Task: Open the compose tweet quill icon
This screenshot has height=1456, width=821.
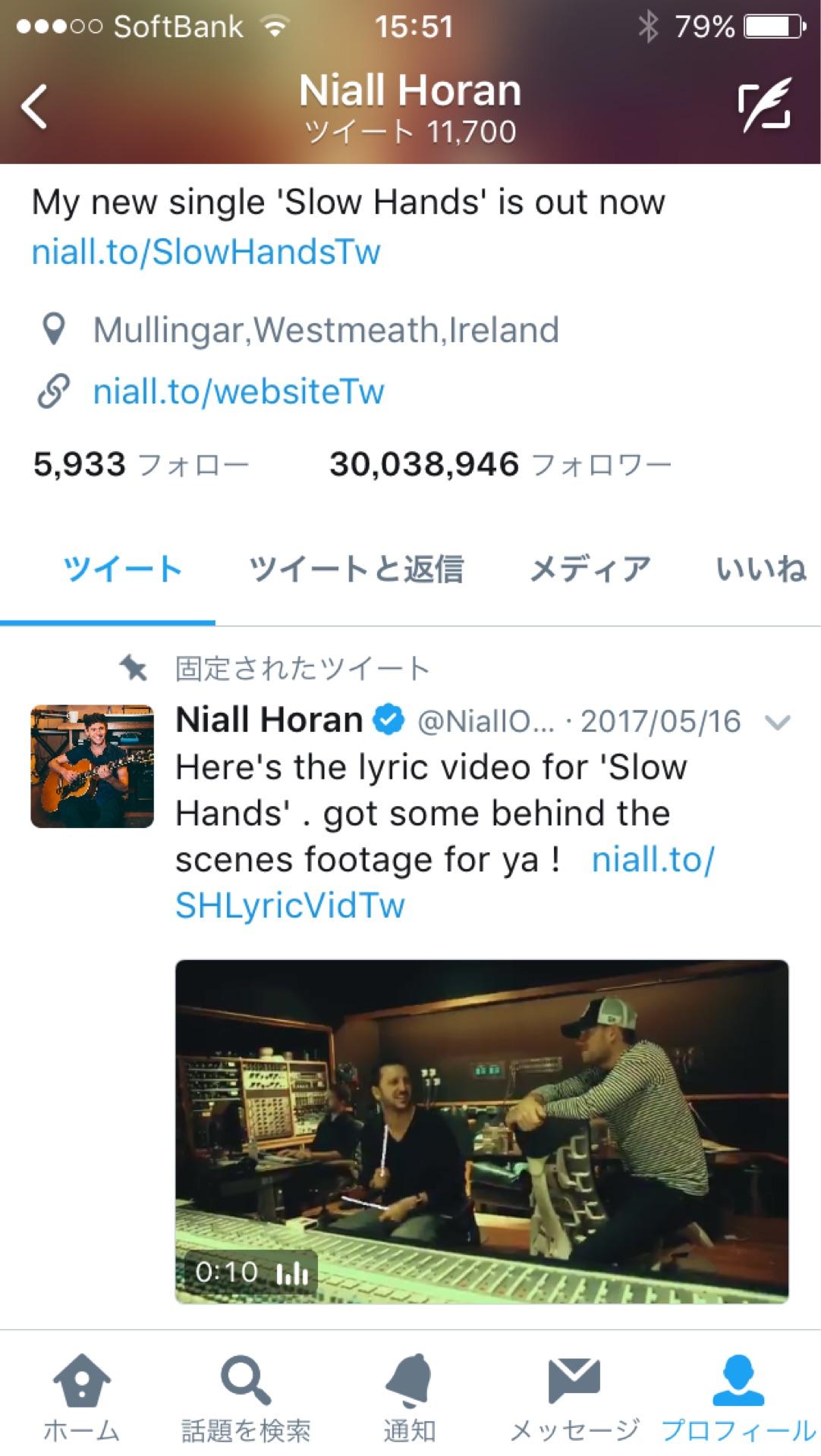Action: (765, 105)
